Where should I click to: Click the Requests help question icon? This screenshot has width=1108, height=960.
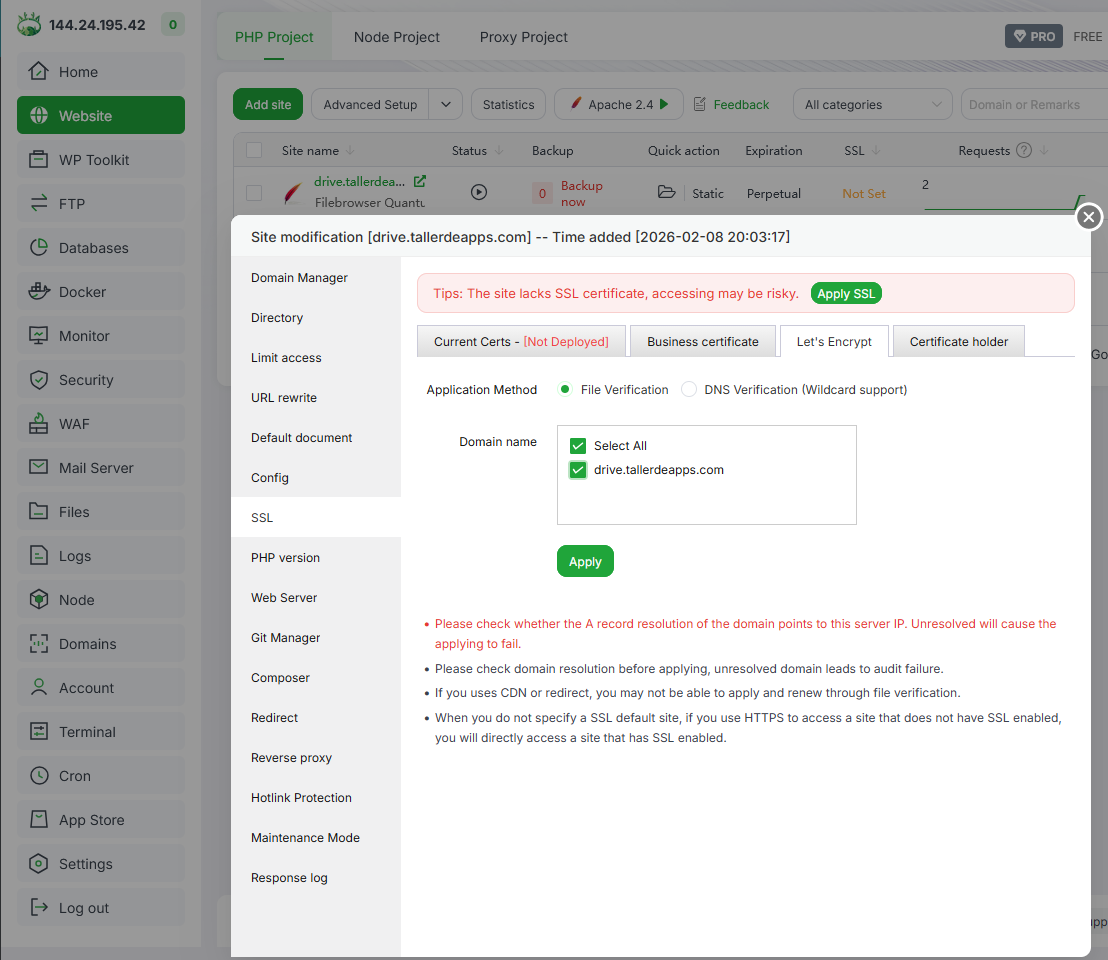point(1023,151)
